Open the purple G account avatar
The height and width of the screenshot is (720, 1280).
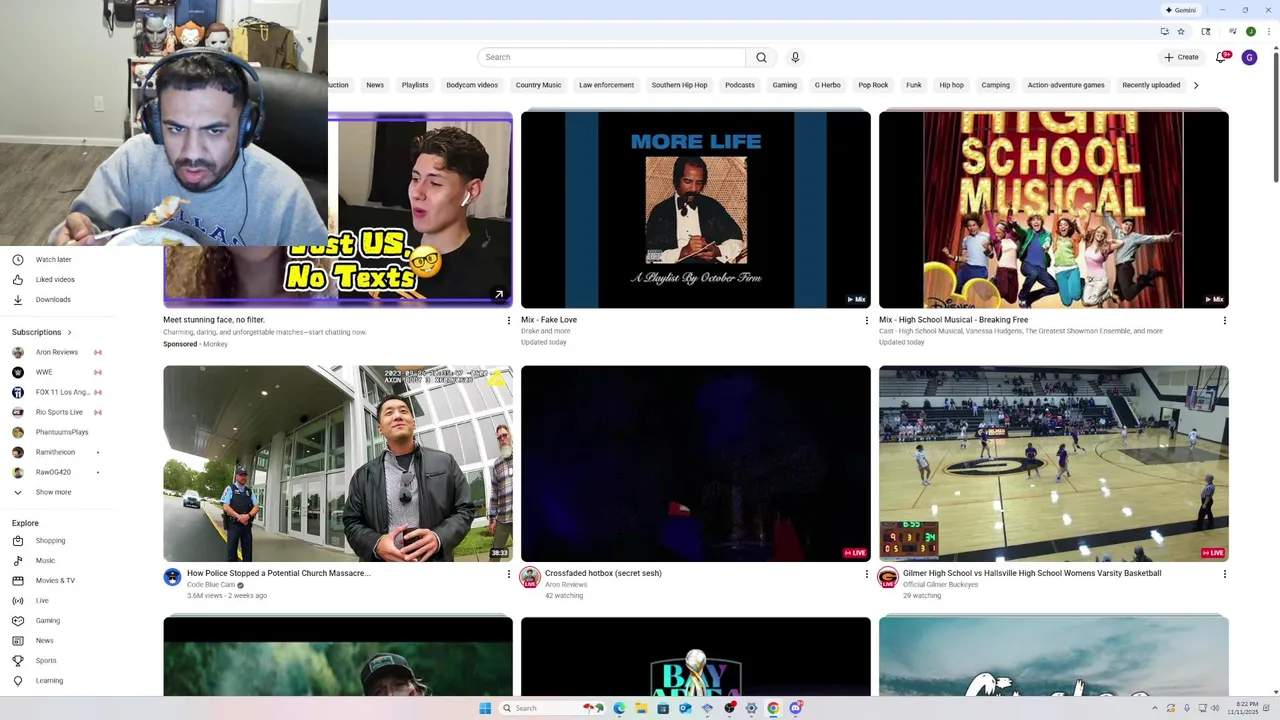1249,57
